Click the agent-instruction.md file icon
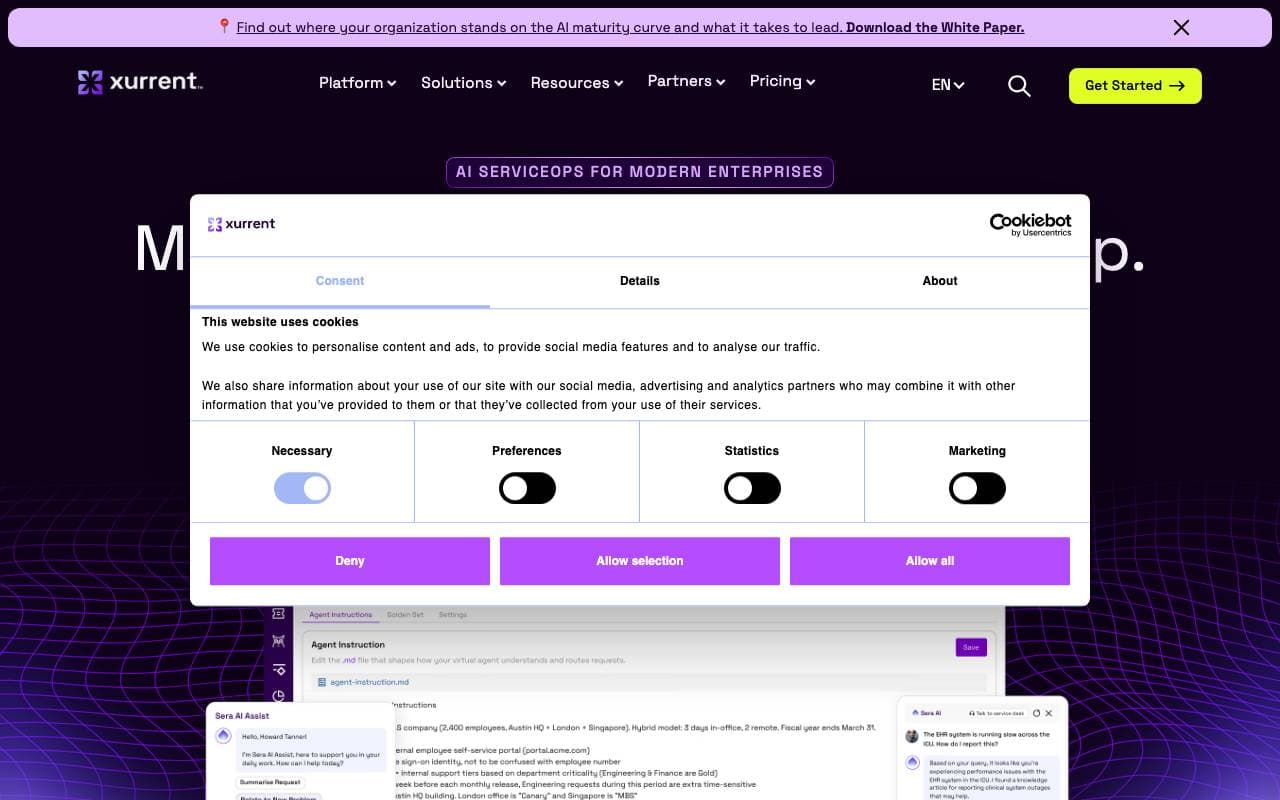1280x800 pixels. (321, 682)
